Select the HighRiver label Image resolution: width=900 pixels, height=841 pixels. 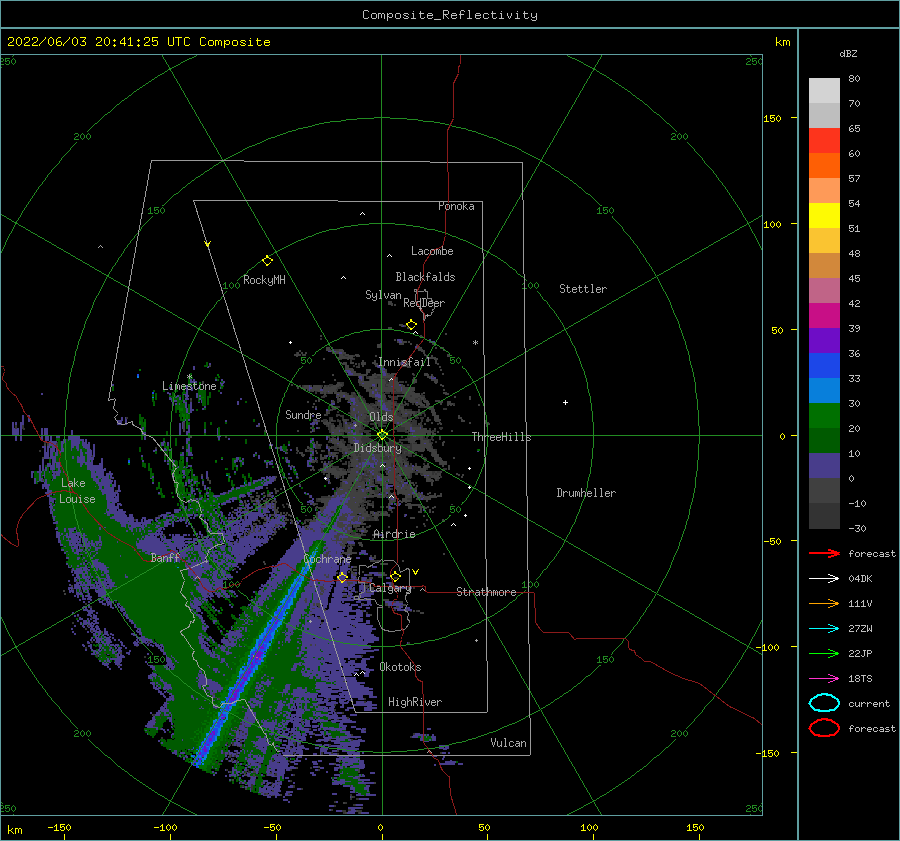tap(415, 702)
